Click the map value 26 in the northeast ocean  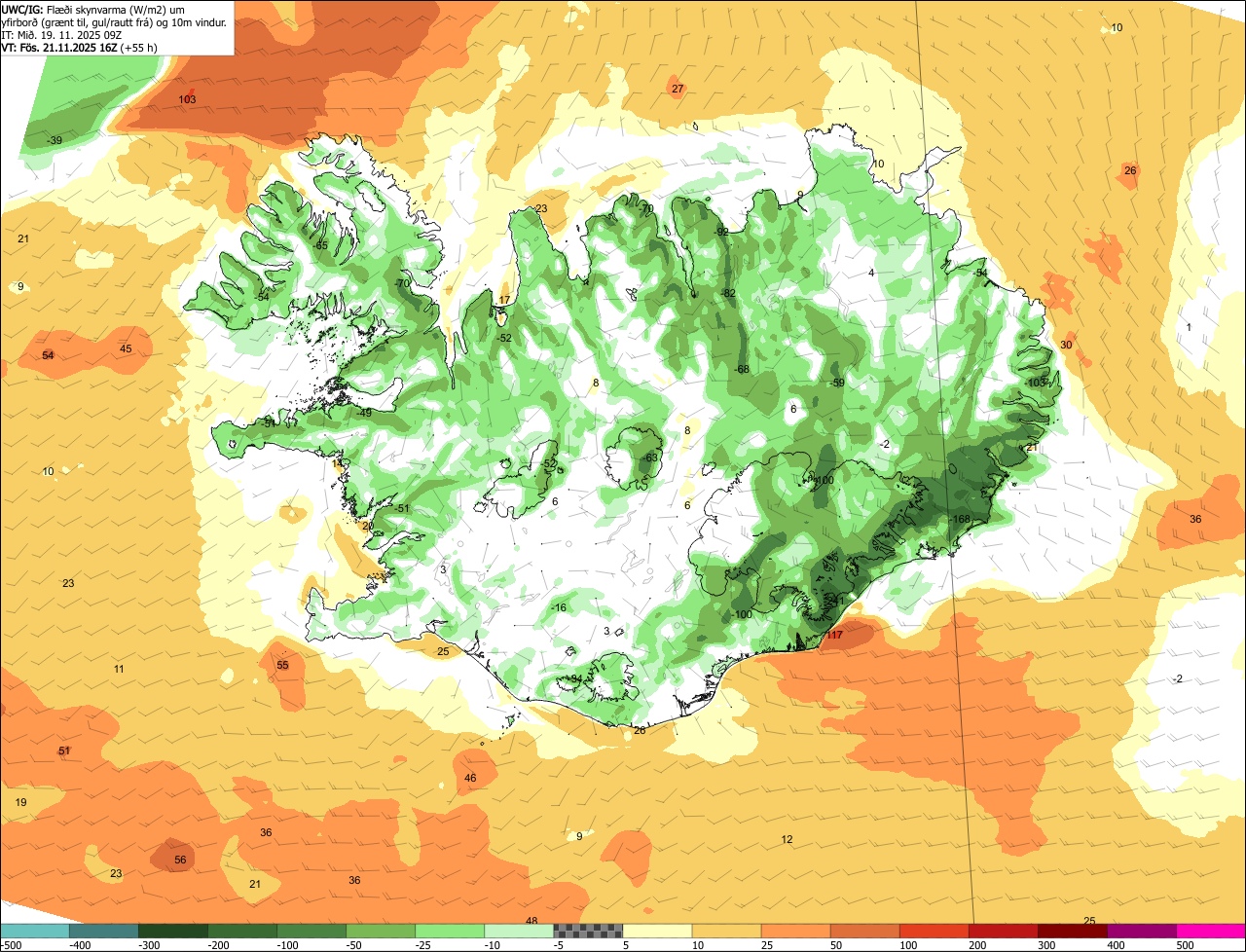(1130, 170)
